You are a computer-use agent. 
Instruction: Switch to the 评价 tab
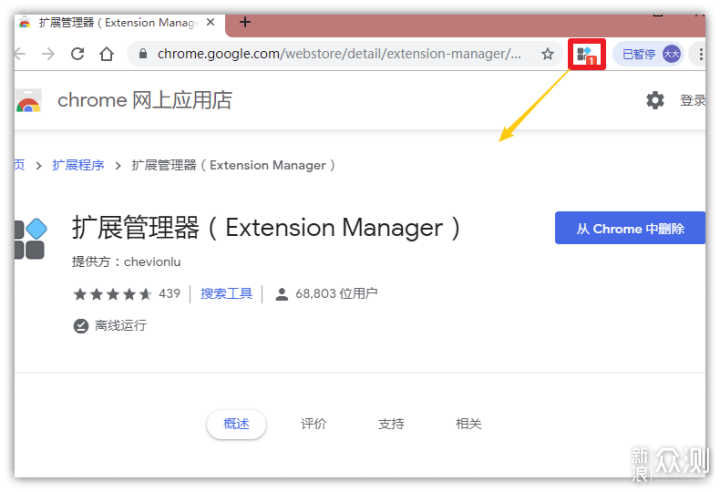pyautogui.click(x=314, y=424)
